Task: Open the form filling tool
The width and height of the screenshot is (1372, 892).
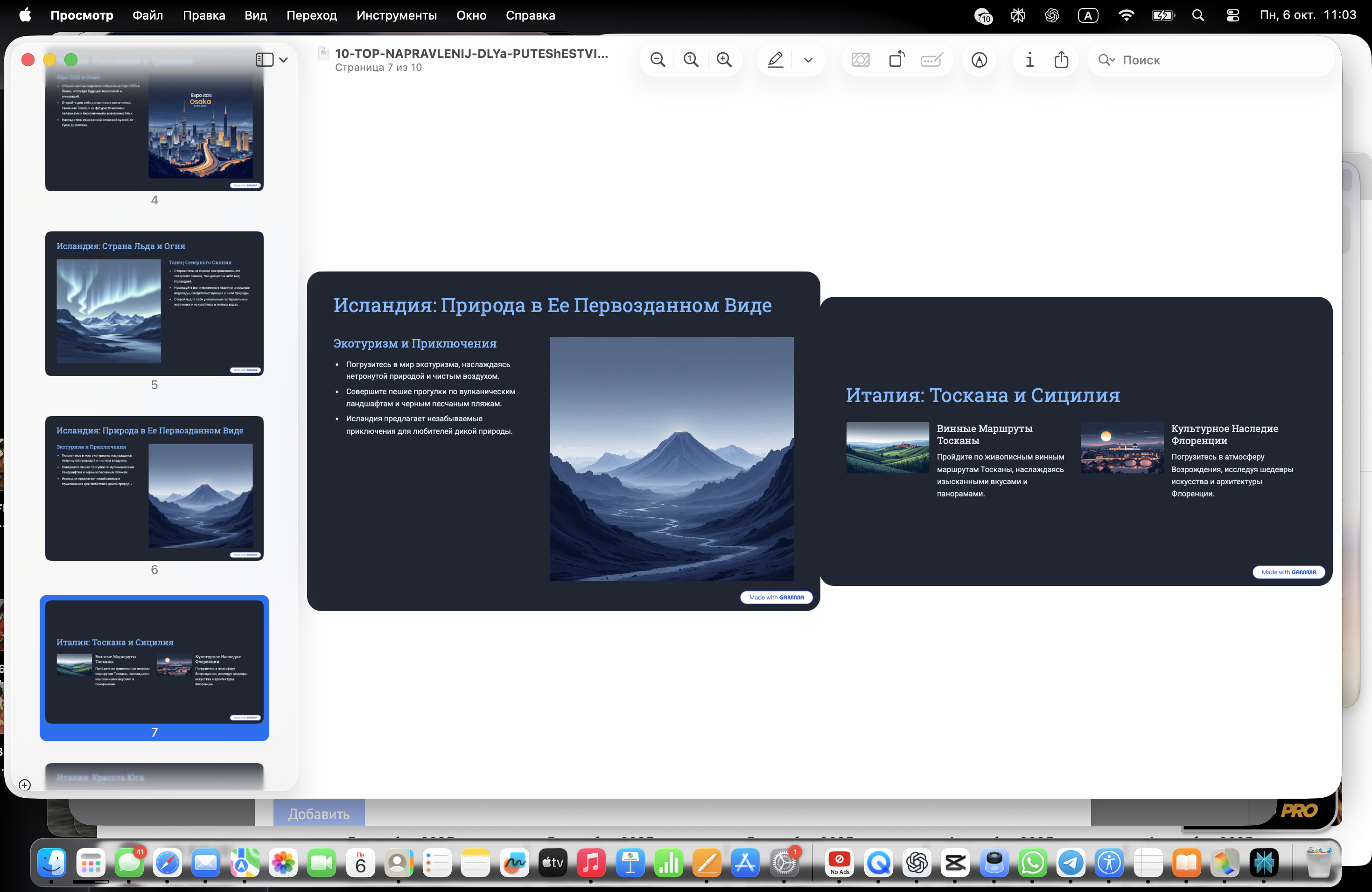Action: (931, 60)
